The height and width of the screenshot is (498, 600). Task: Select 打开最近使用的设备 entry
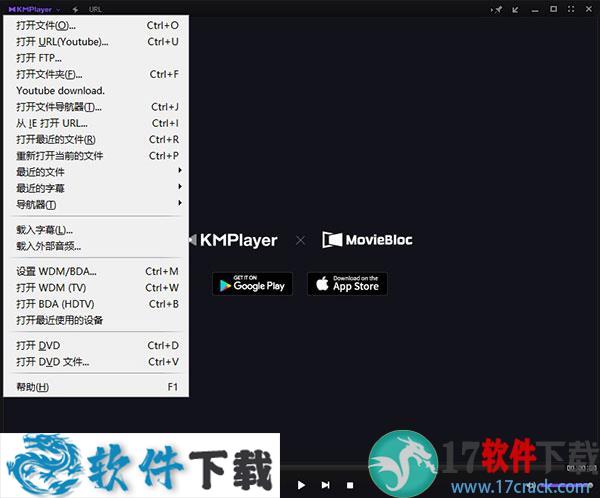(x=96, y=320)
